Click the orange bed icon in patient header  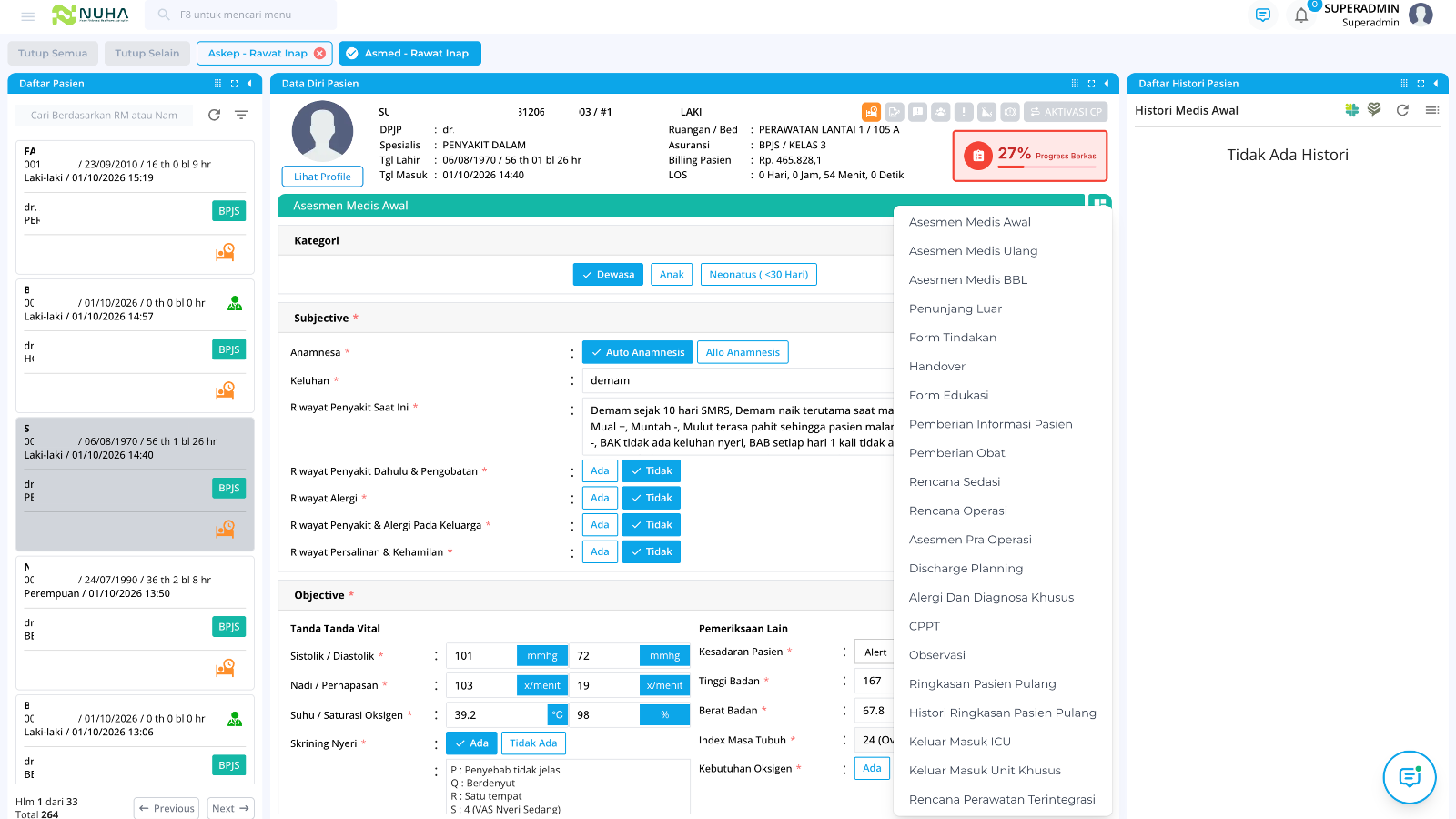(x=872, y=112)
